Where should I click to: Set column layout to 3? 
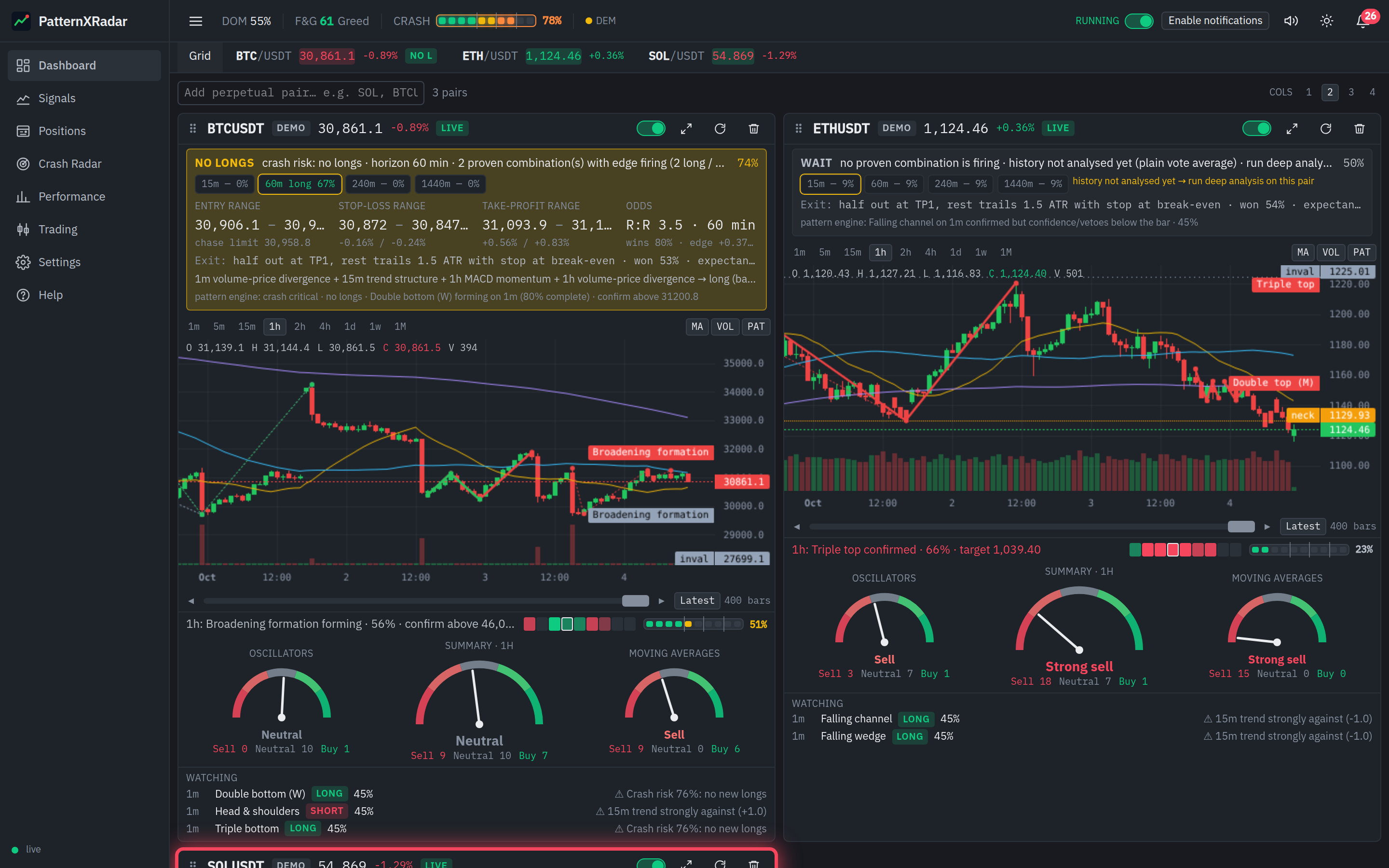[x=1351, y=93]
